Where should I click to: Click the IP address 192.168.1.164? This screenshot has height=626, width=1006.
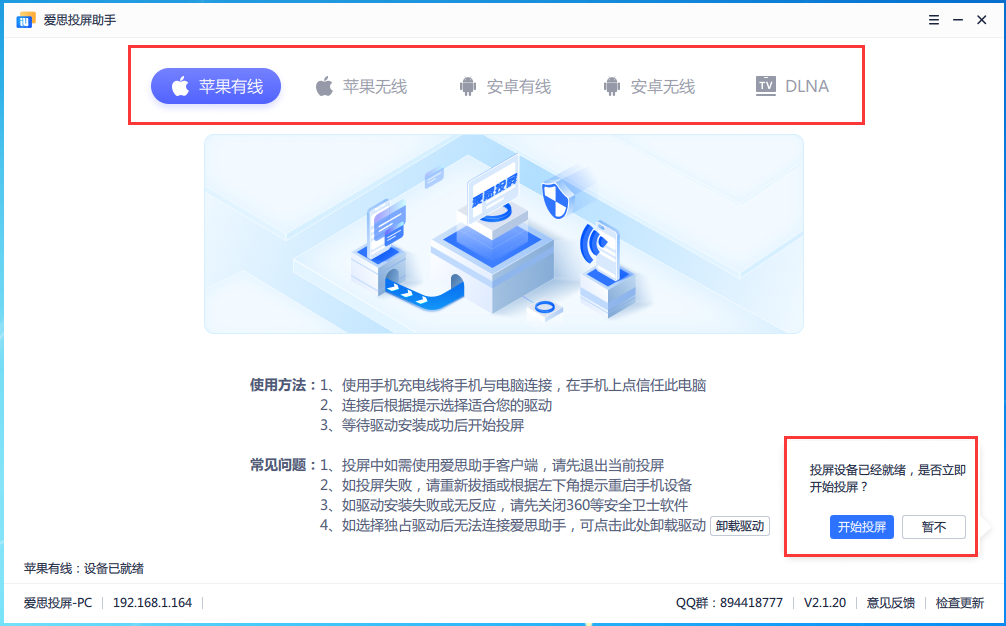[150, 602]
